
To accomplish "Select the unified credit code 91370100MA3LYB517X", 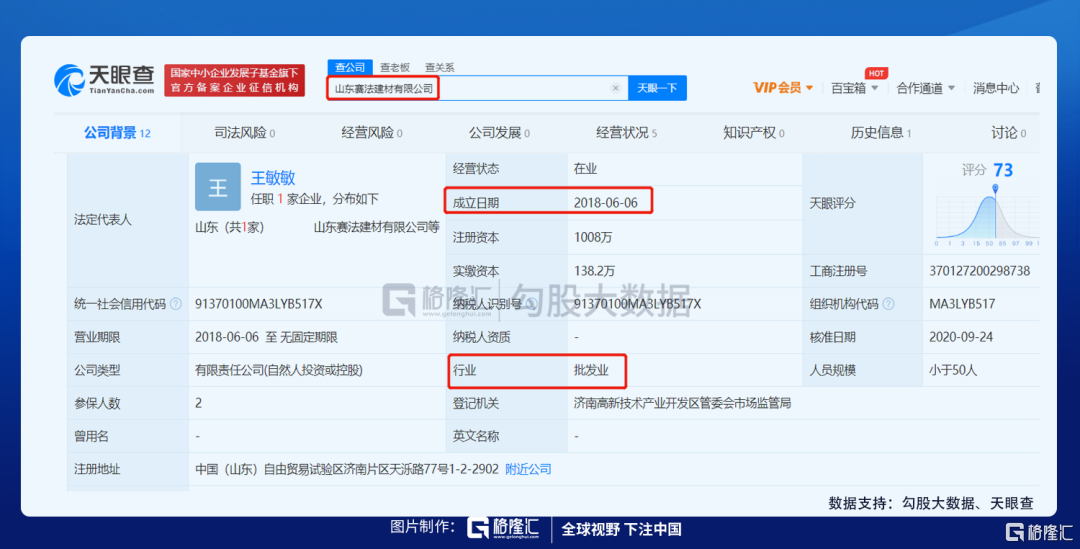I will [258, 304].
